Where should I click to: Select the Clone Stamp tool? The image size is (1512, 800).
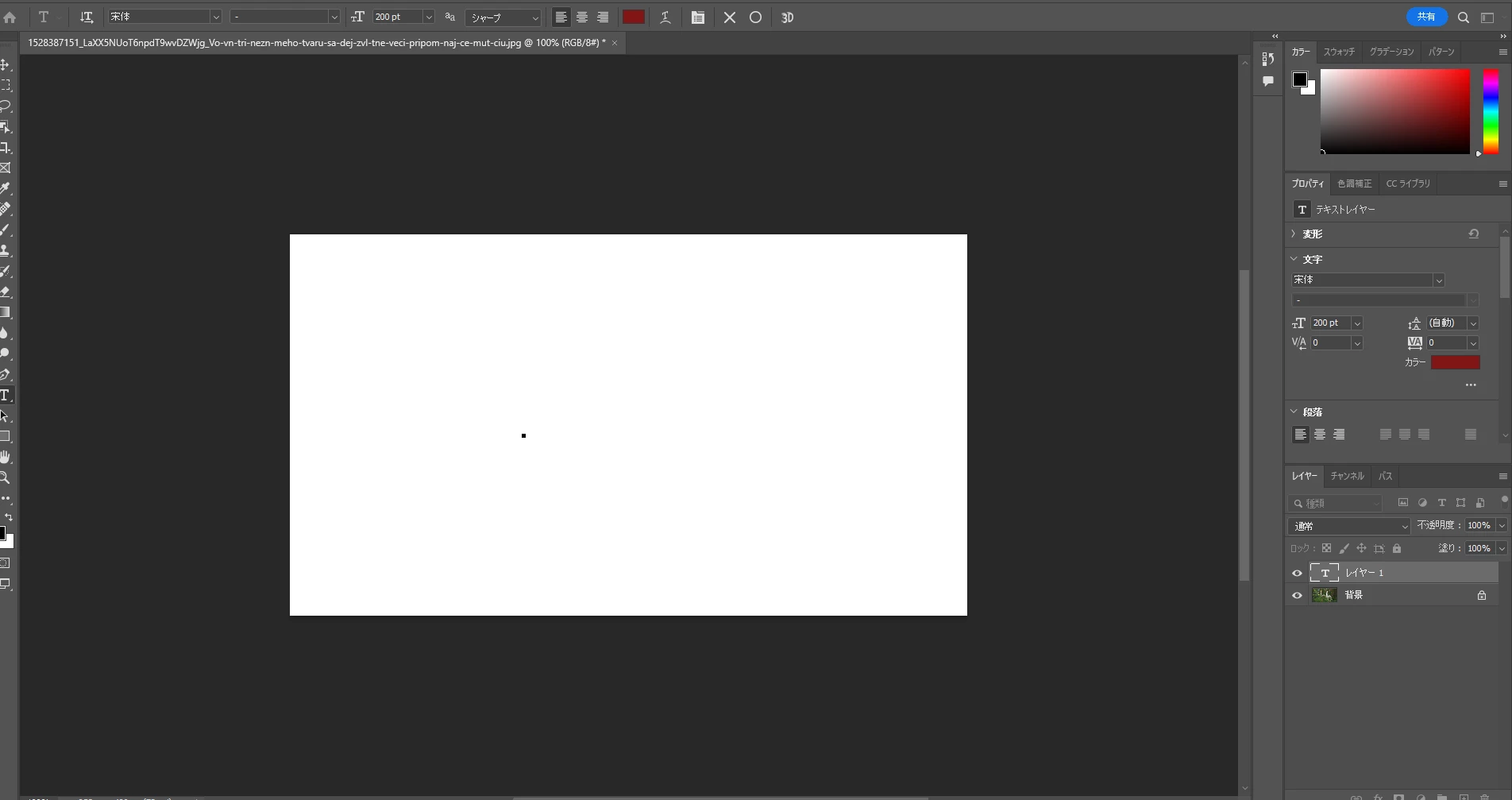click(x=6, y=250)
